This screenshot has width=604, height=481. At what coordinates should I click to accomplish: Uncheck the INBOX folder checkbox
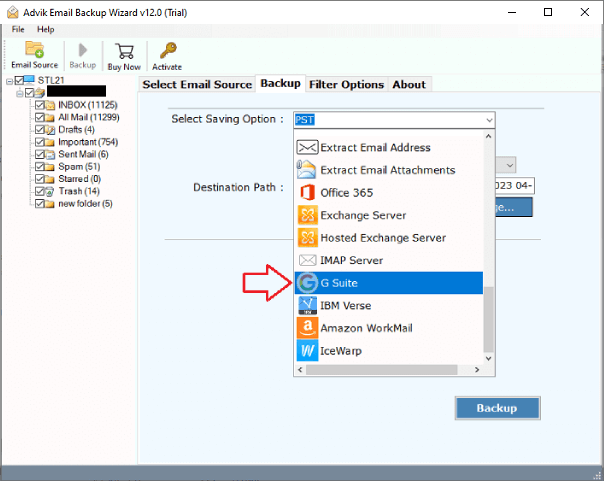pos(40,105)
